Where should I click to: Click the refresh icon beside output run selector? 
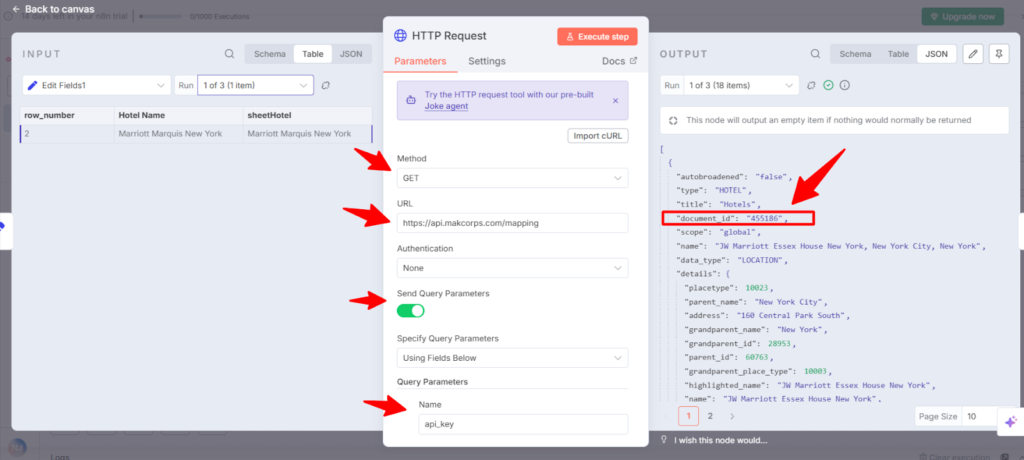[812, 86]
